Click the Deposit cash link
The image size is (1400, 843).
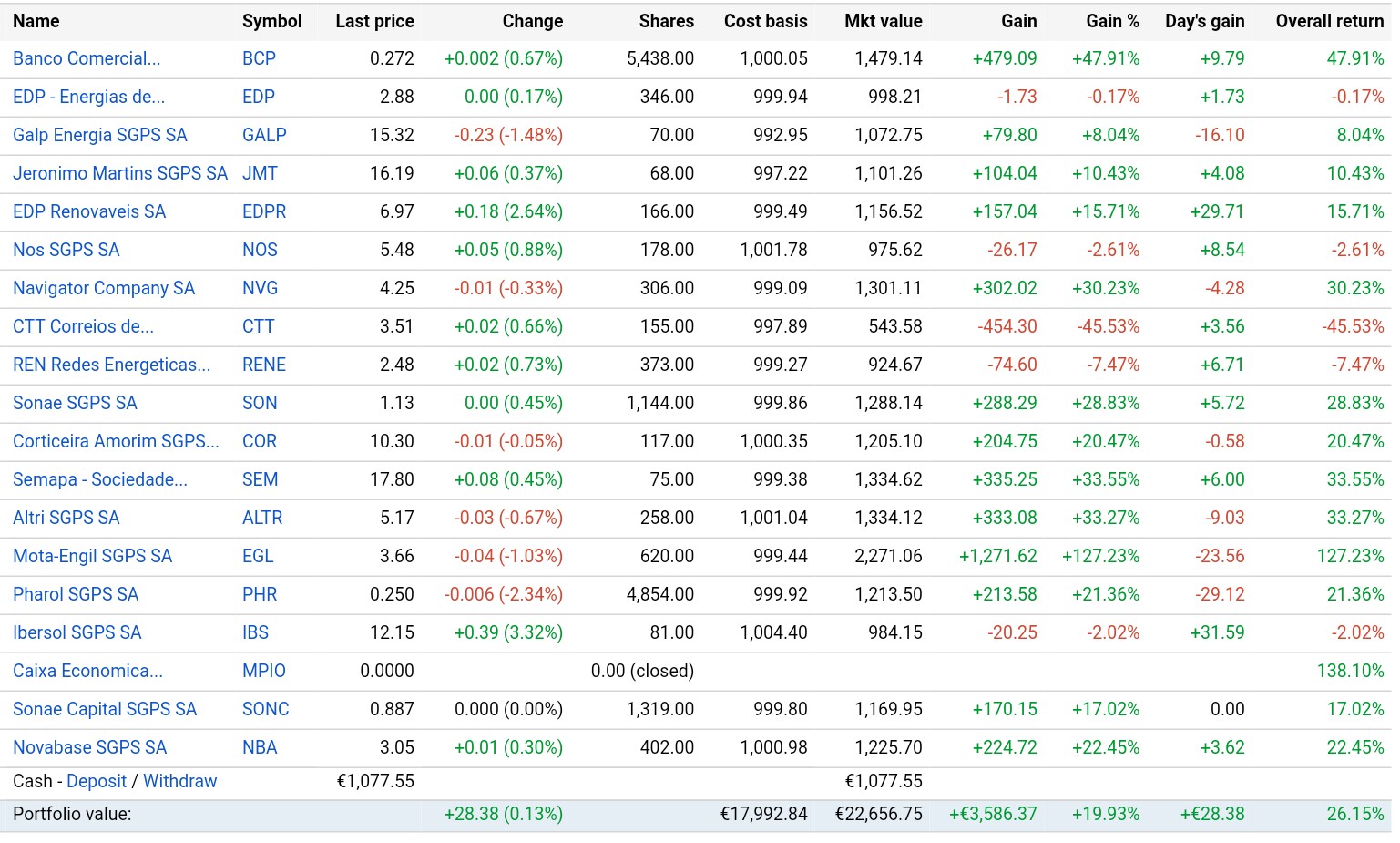click(97, 781)
